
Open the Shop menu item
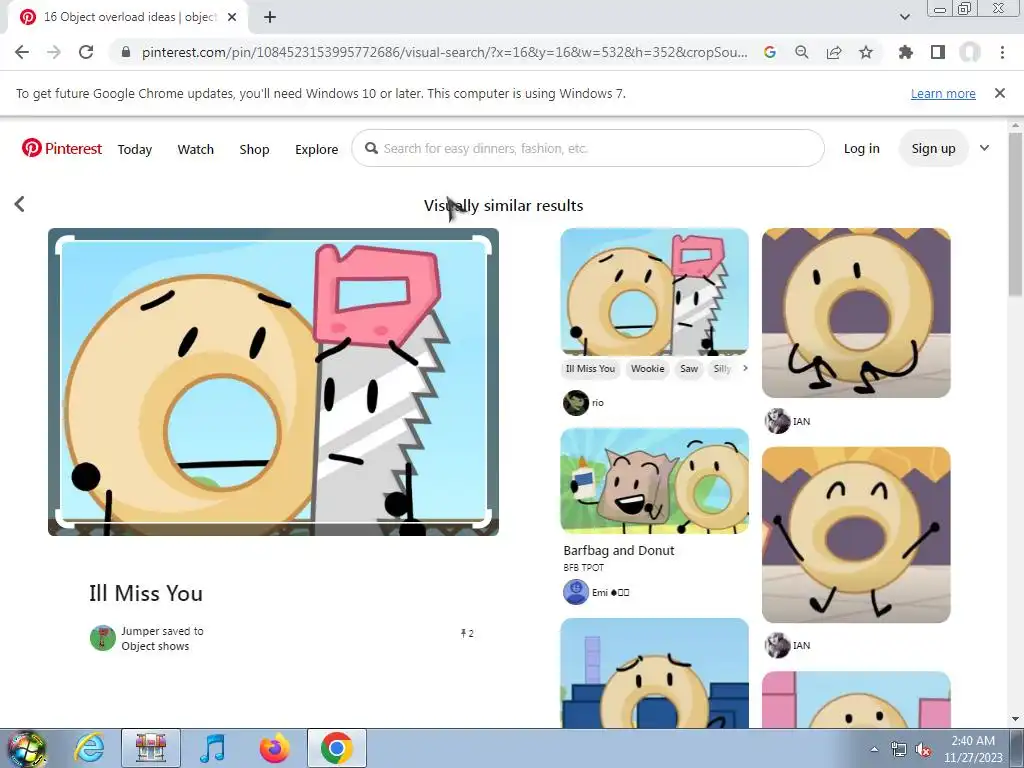pos(254,149)
